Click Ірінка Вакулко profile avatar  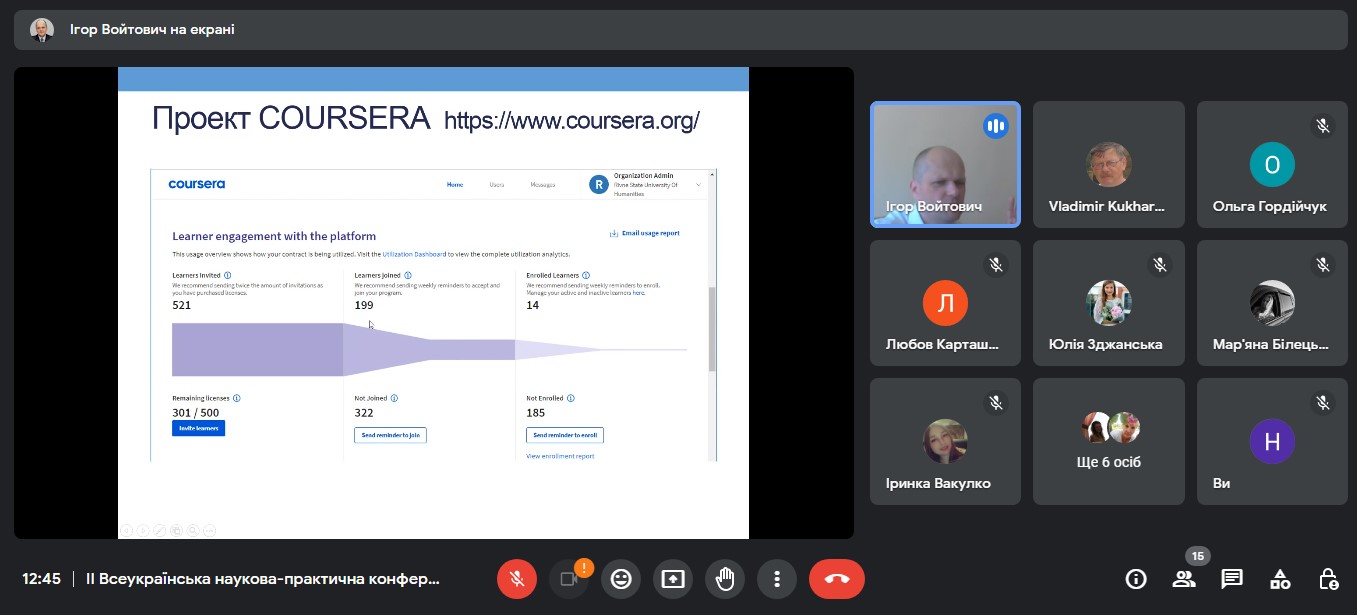(x=945, y=441)
